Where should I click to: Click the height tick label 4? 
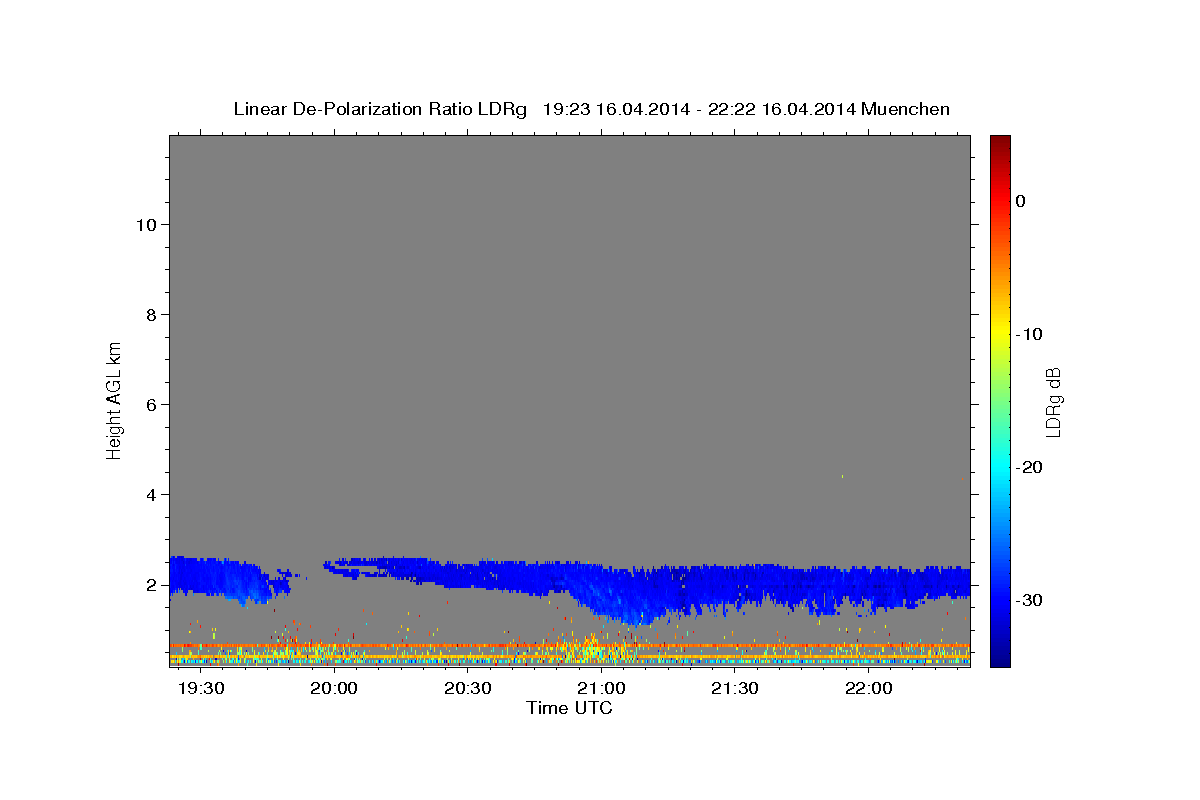tap(149, 494)
